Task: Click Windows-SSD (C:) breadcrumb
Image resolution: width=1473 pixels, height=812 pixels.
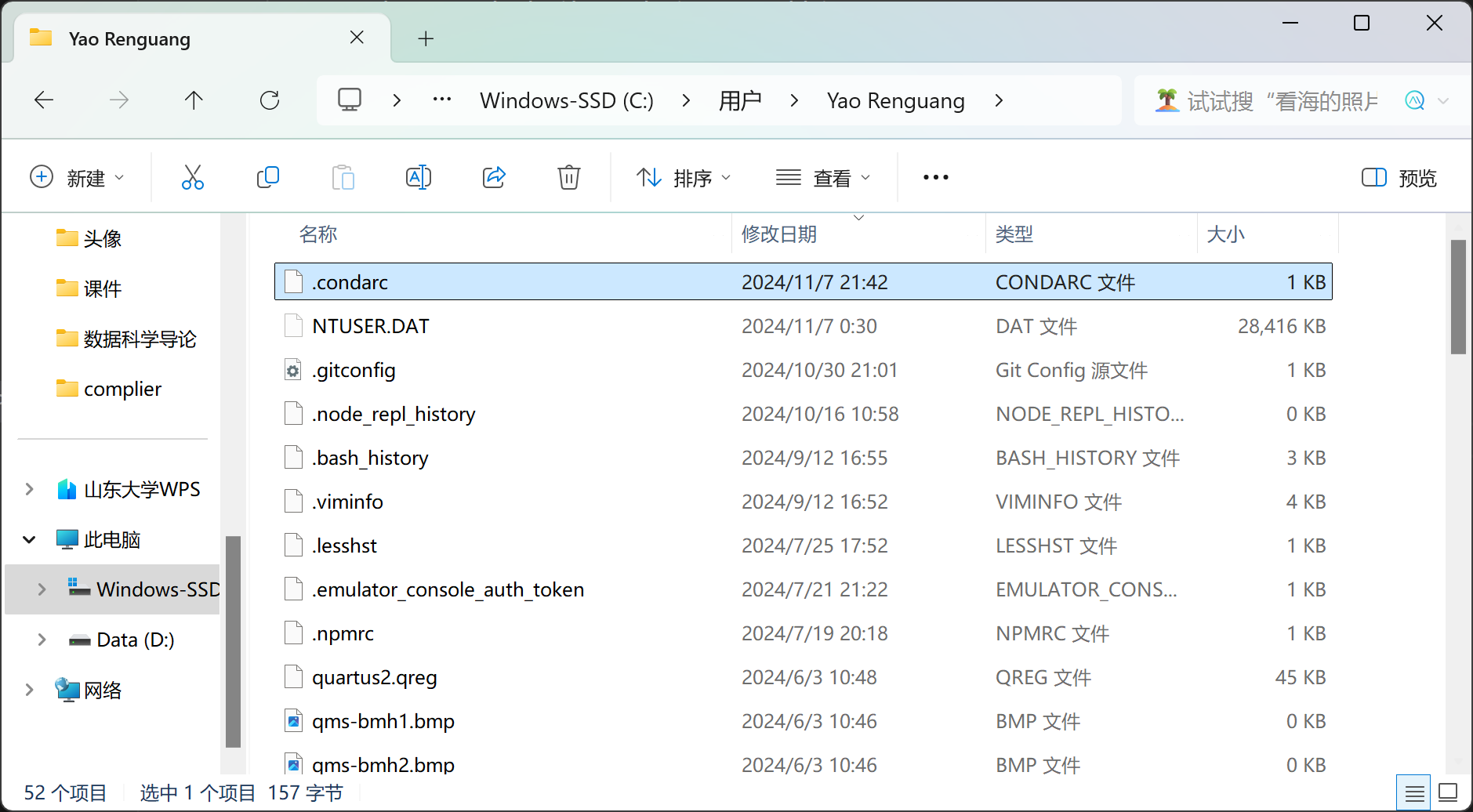Action: [567, 100]
